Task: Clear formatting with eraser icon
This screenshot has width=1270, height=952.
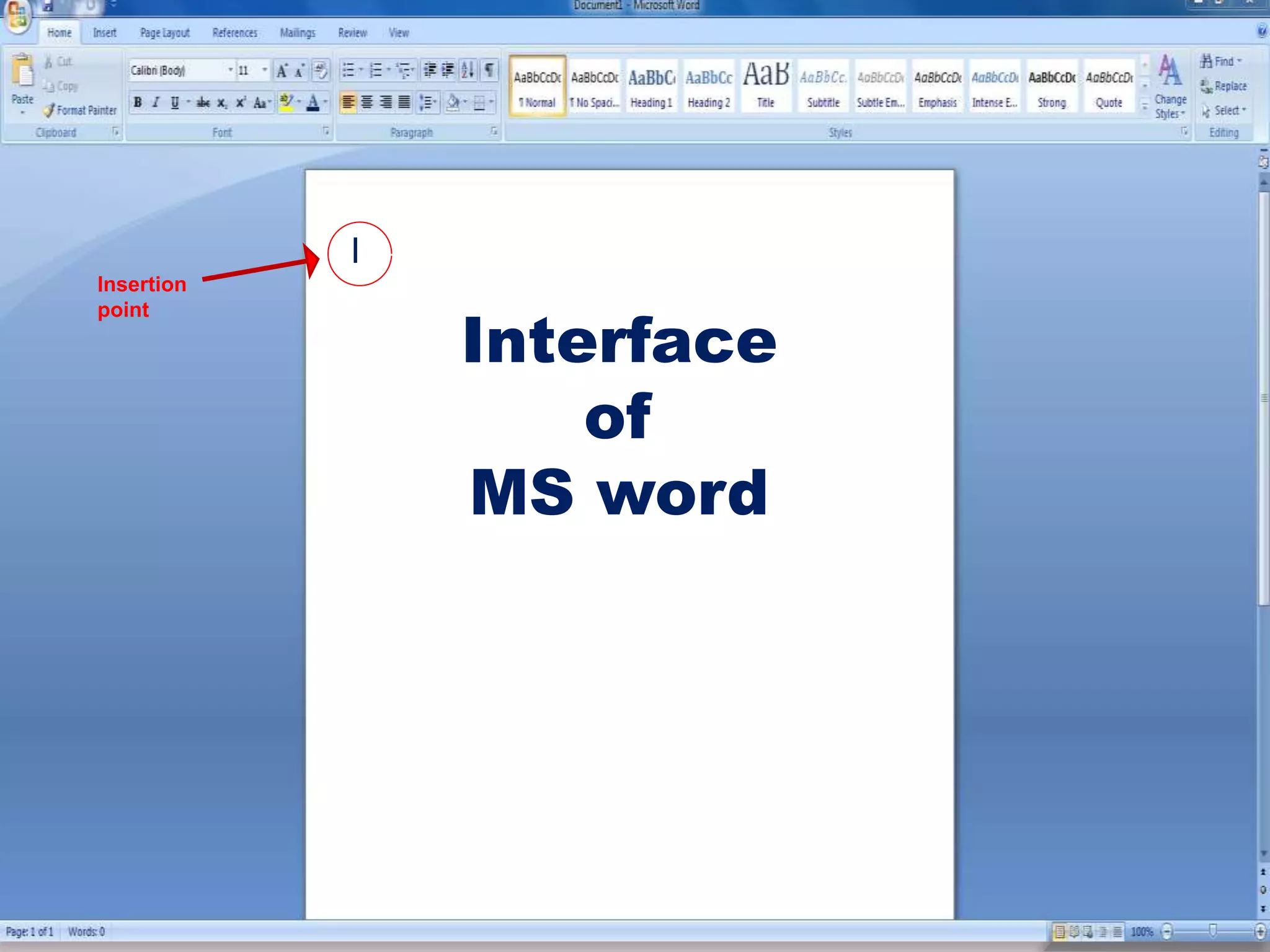Action: (x=321, y=70)
